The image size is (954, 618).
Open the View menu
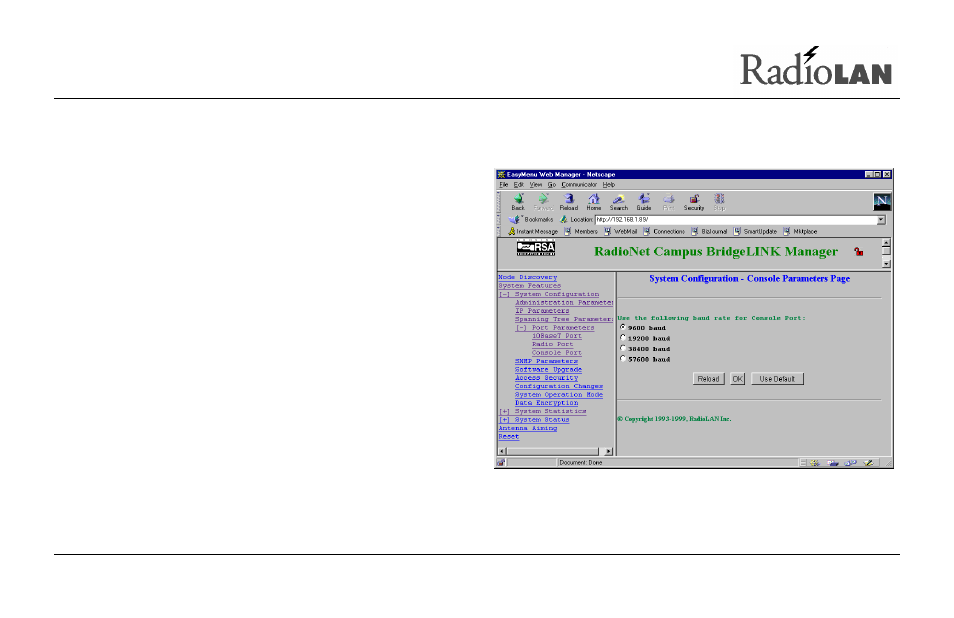[535, 185]
